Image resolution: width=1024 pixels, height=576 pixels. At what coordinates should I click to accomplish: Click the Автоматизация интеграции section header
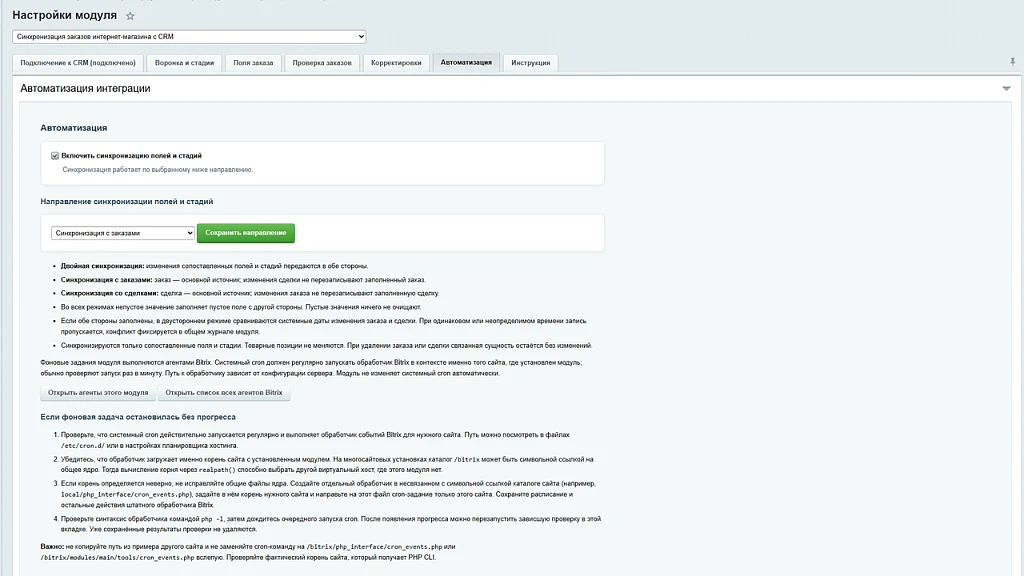[85, 88]
